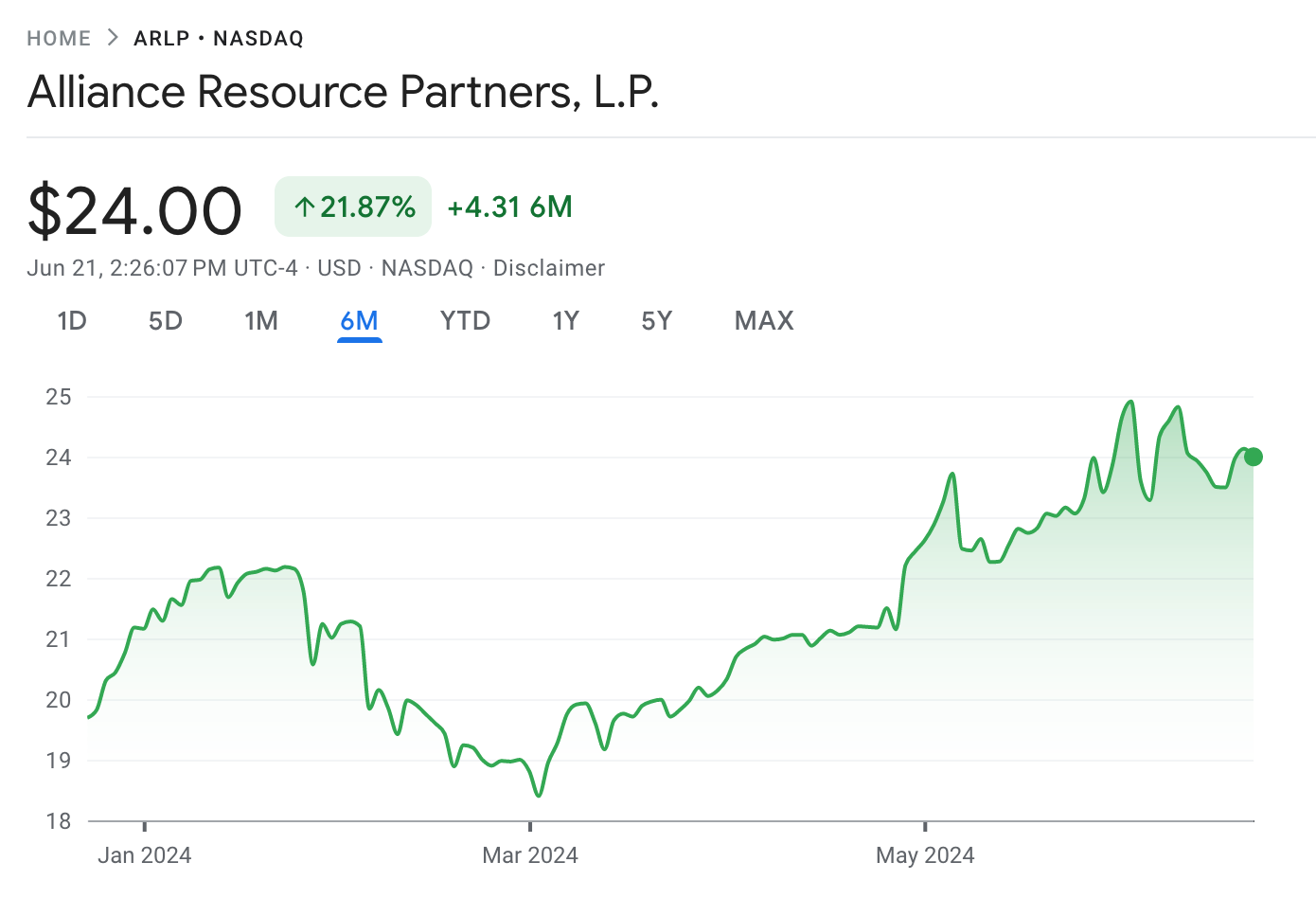
Task: Open the HOME breadcrumb link
Action: pos(59,39)
